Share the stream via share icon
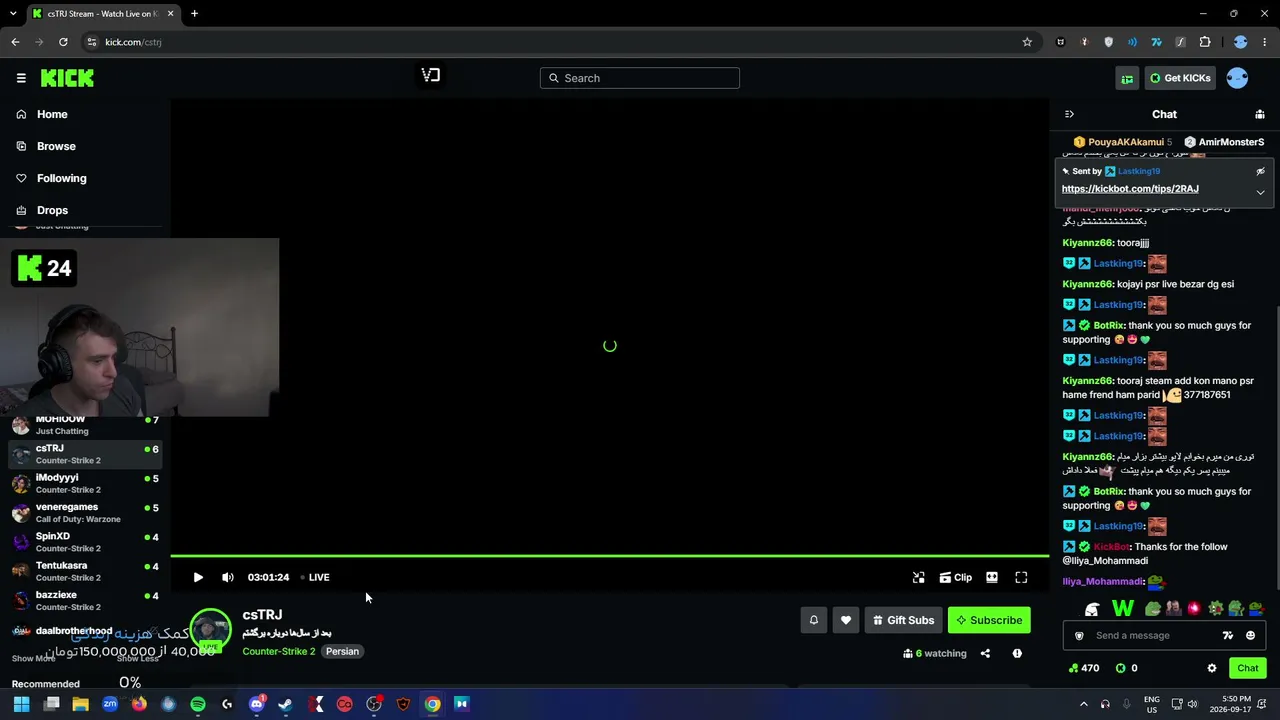The height and width of the screenshot is (720, 1280). [985, 654]
